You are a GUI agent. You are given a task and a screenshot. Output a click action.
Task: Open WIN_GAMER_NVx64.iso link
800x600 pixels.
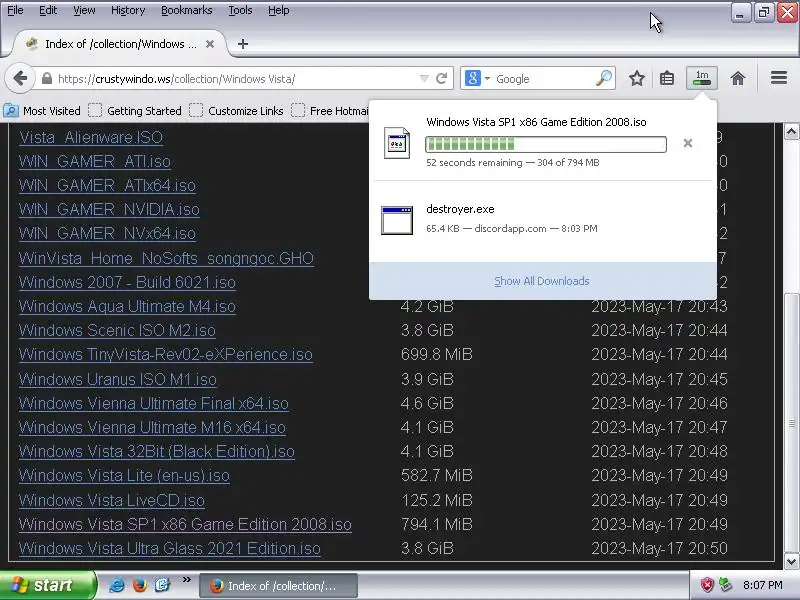(x=107, y=233)
